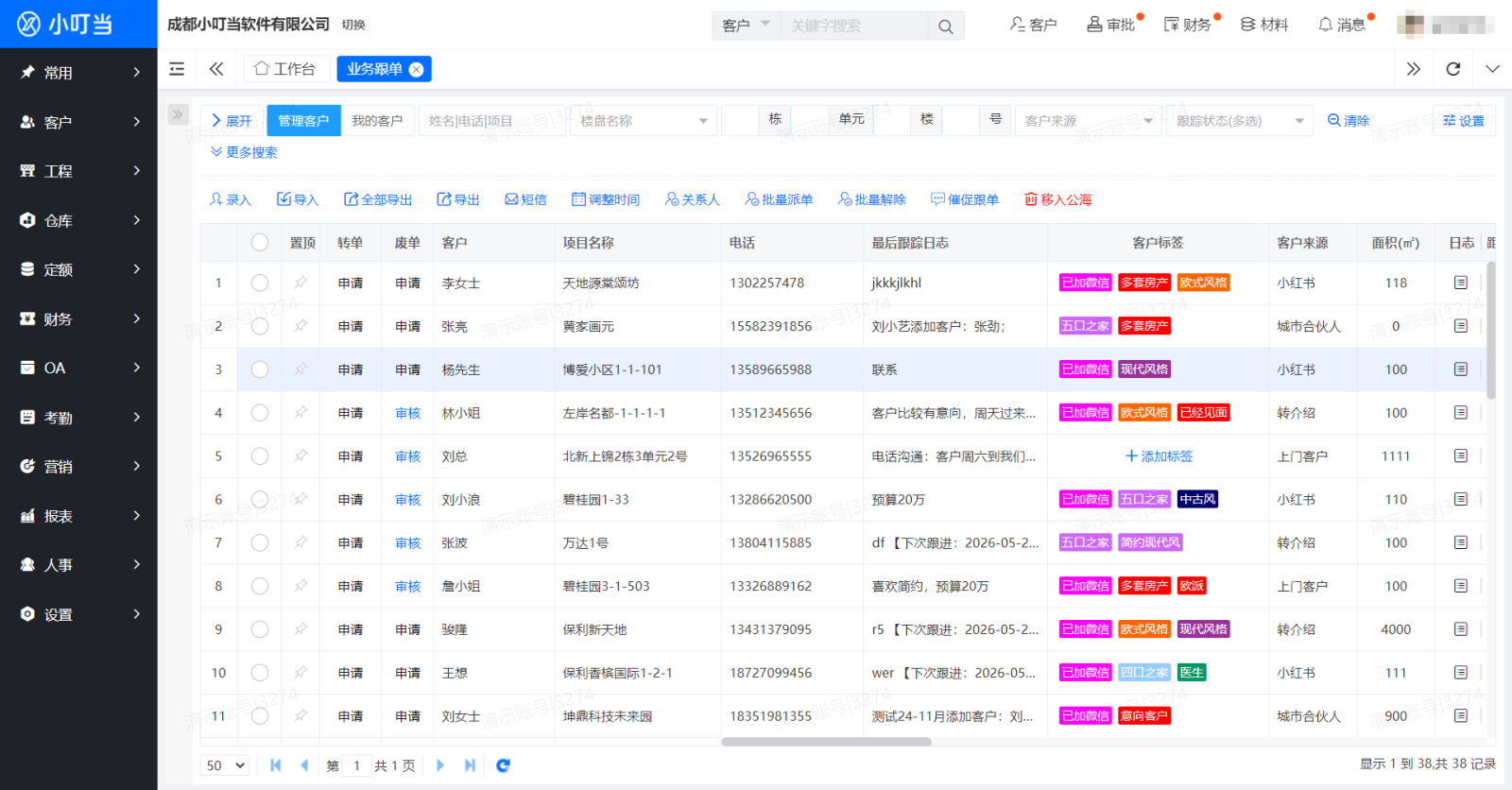Switch to the 我的客户 tab

(x=377, y=121)
